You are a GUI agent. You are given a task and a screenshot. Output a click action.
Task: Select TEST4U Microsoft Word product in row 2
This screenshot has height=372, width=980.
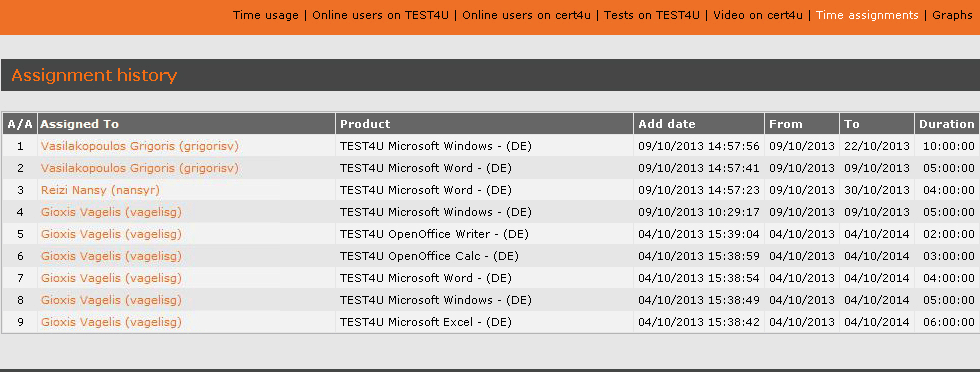tap(426, 168)
